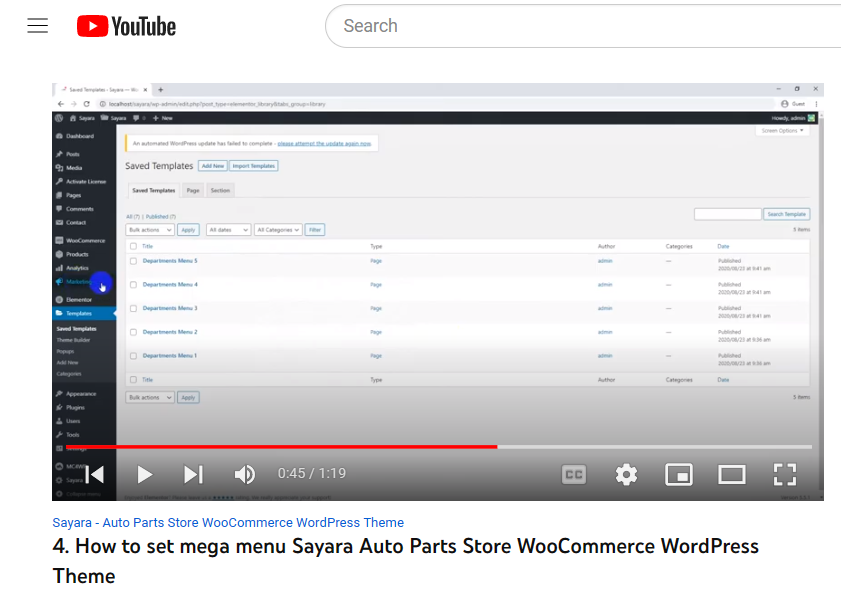Screen dimensions: 841x594
Task: Open the top Bulk actions dropdown
Action: point(150,230)
